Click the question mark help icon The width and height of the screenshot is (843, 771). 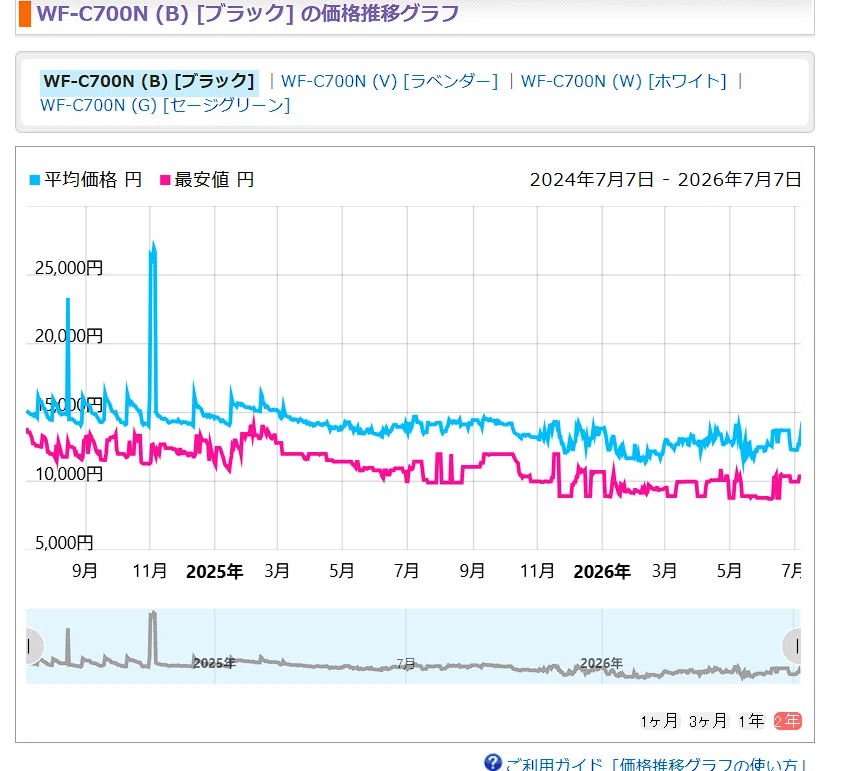[x=492, y=762]
